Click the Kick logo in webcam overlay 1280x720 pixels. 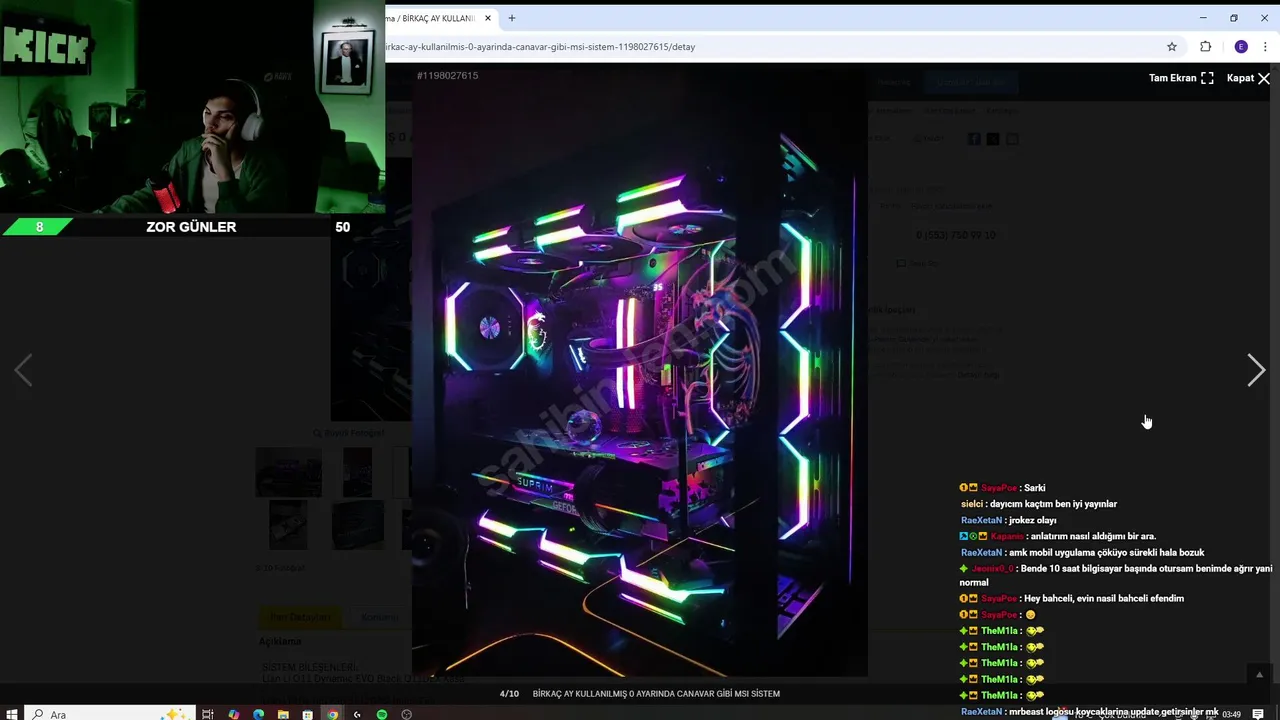click(47, 46)
